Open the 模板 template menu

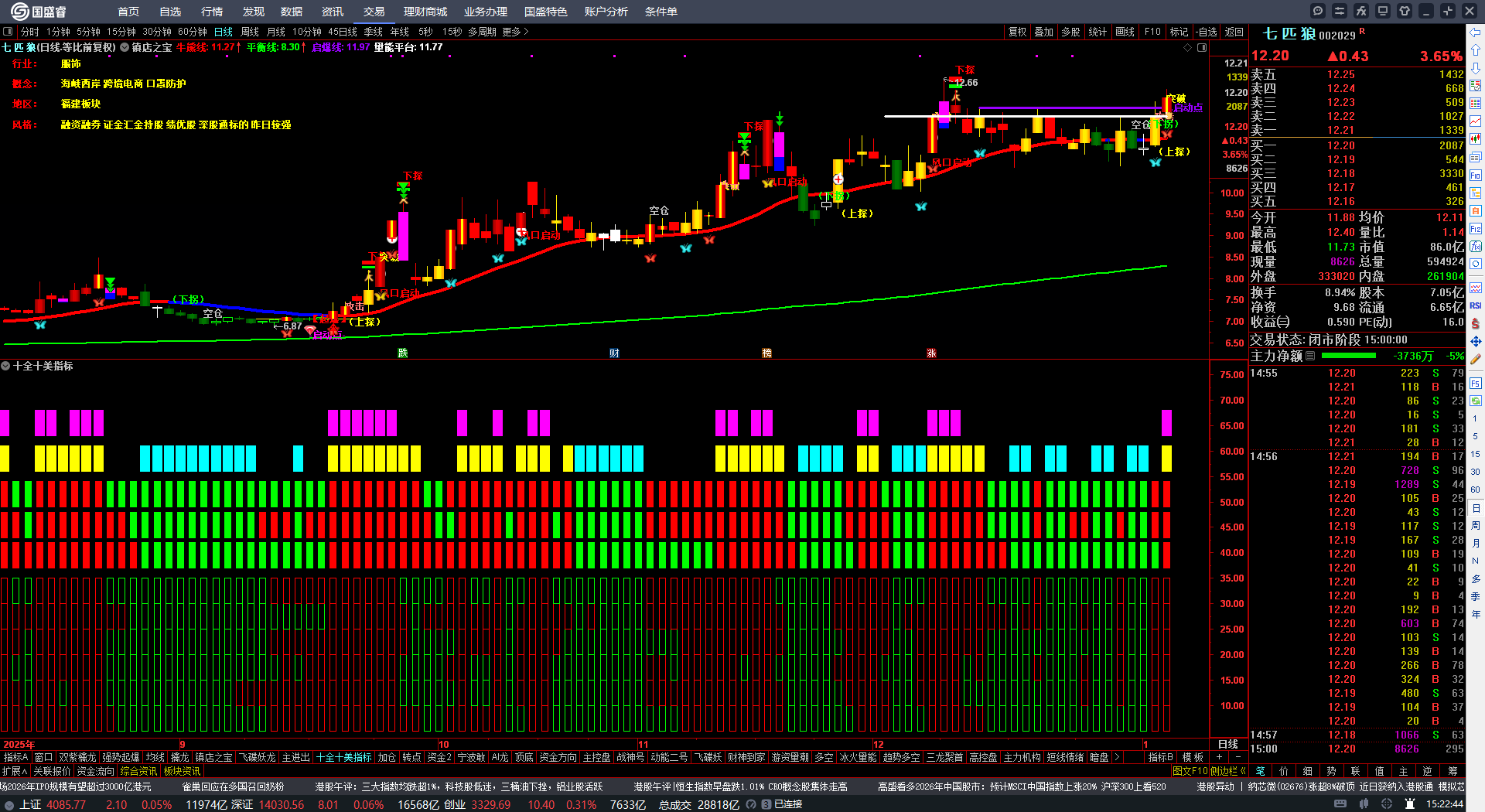click(x=1193, y=757)
